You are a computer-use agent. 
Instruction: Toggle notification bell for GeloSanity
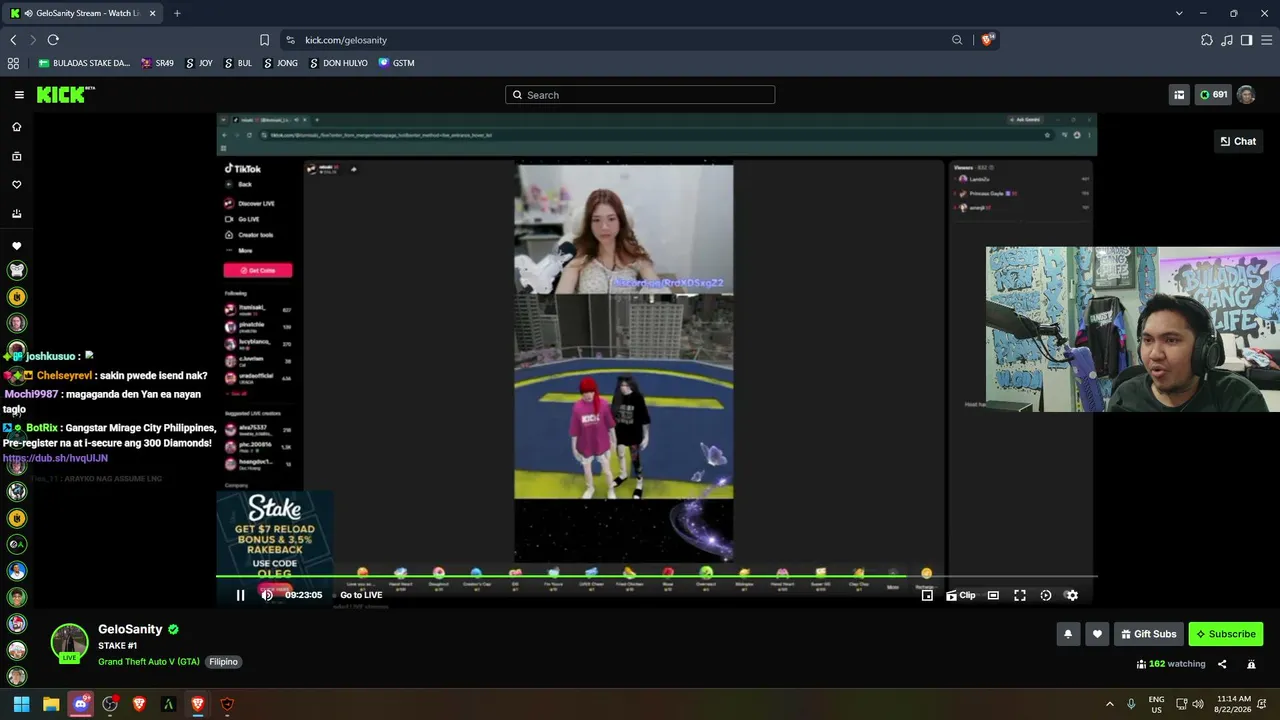pos(1068,634)
